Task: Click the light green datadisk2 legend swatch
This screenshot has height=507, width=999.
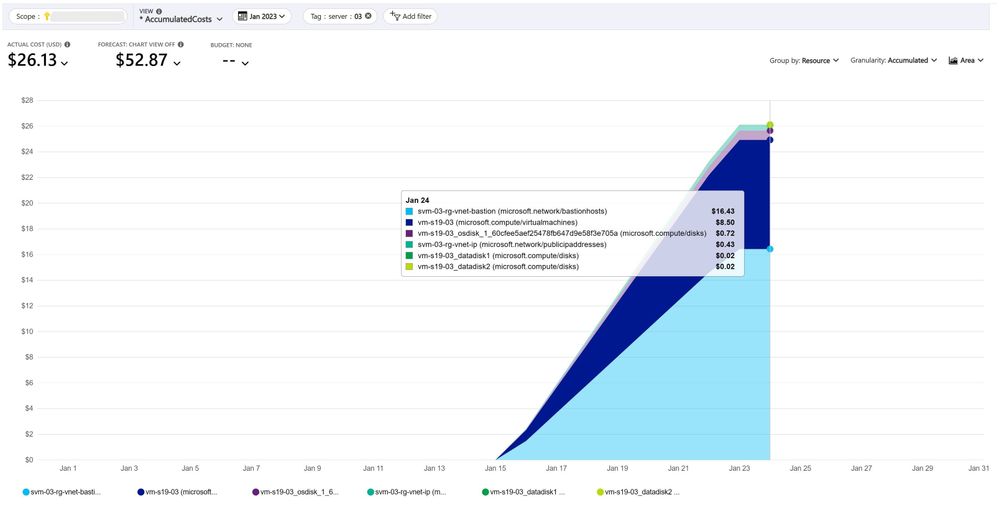Action: click(600, 492)
